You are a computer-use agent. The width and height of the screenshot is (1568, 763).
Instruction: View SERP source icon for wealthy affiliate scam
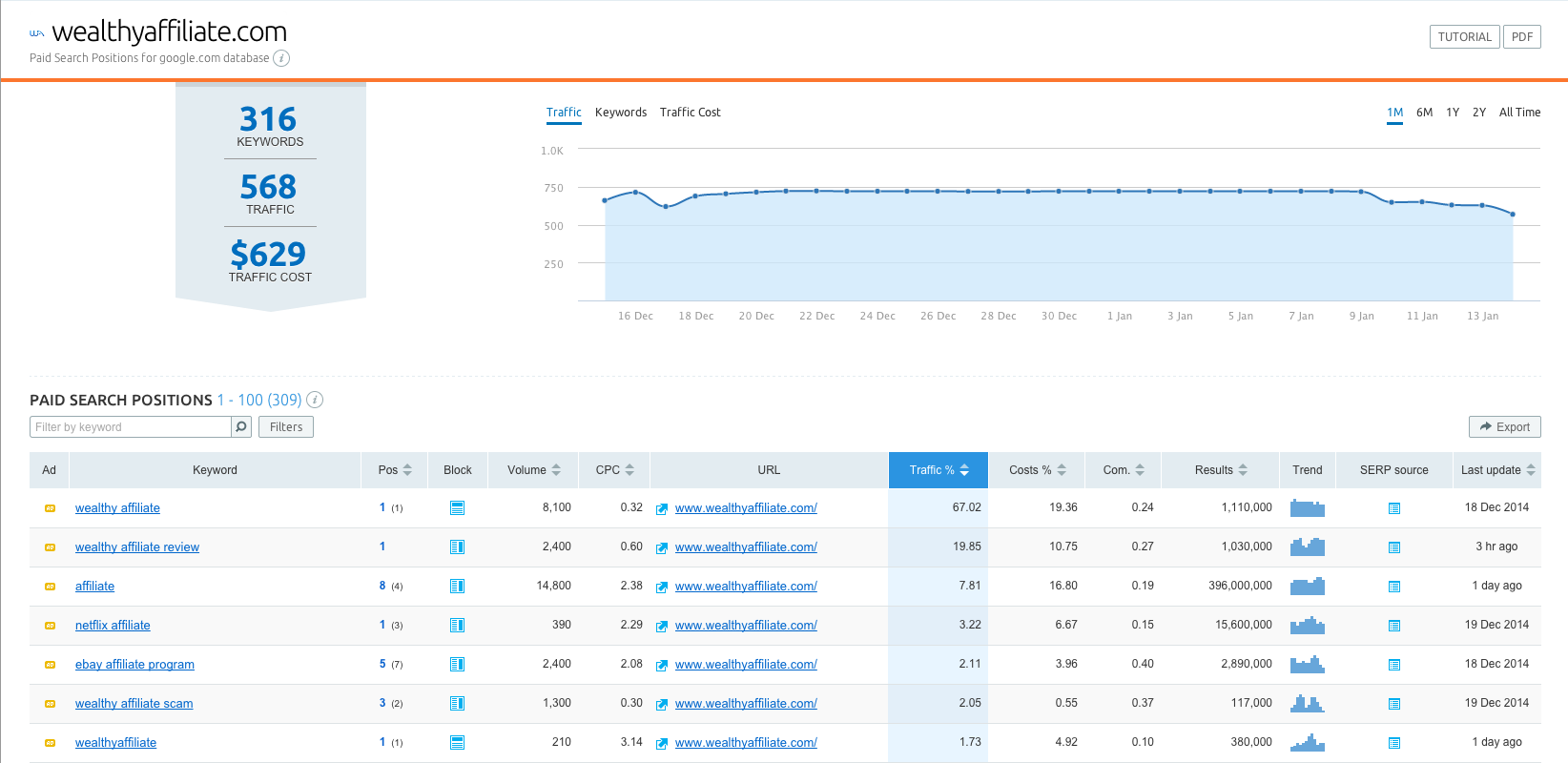point(1394,704)
